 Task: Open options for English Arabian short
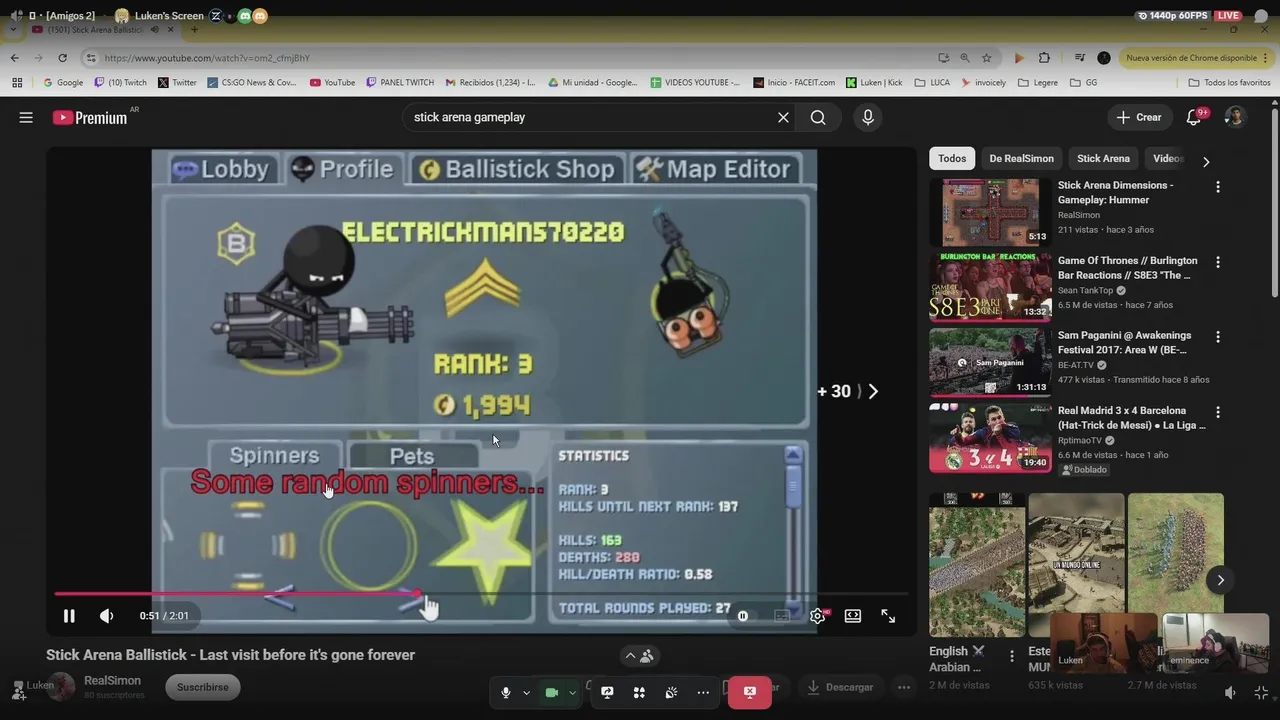coord(1011,657)
